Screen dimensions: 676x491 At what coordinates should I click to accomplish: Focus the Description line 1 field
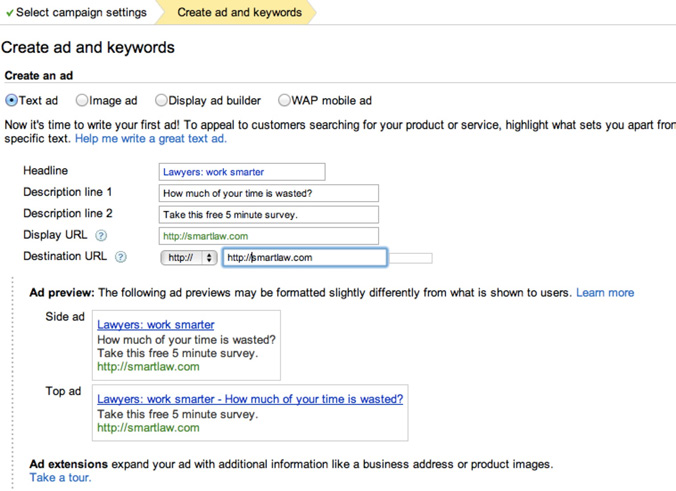pyautogui.click(x=268, y=193)
